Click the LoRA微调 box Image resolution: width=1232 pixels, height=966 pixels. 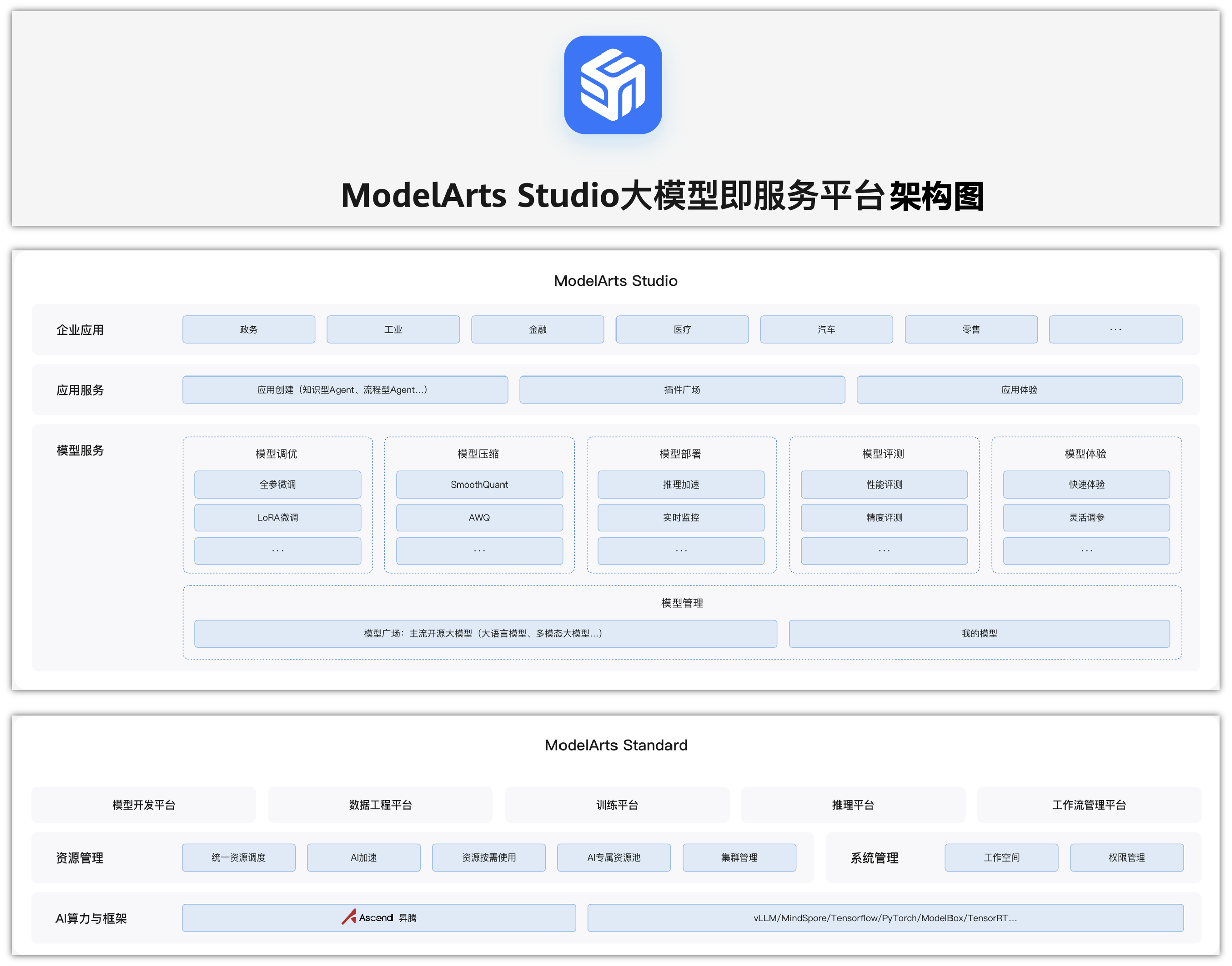tap(277, 517)
